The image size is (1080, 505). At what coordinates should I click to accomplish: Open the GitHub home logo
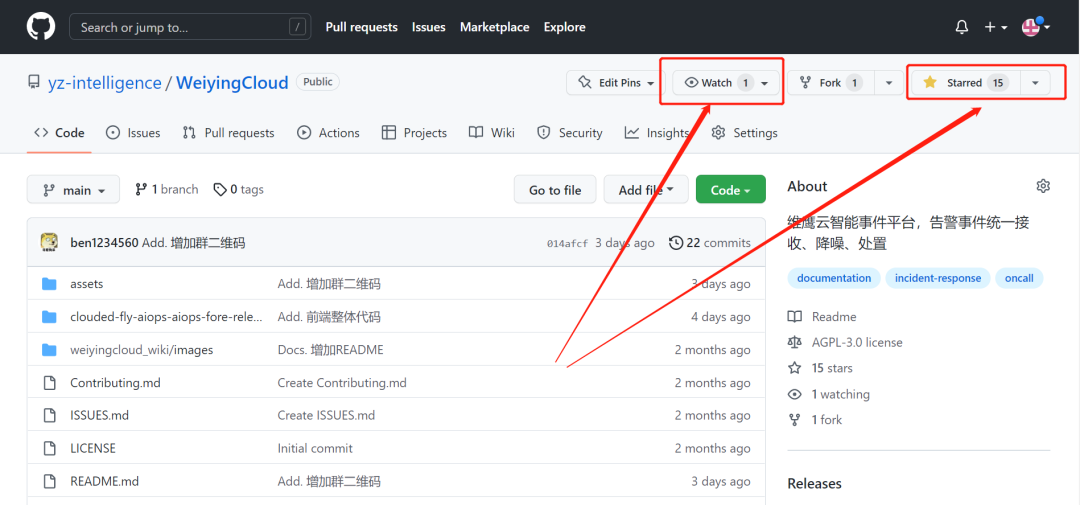click(x=41, y=27)
